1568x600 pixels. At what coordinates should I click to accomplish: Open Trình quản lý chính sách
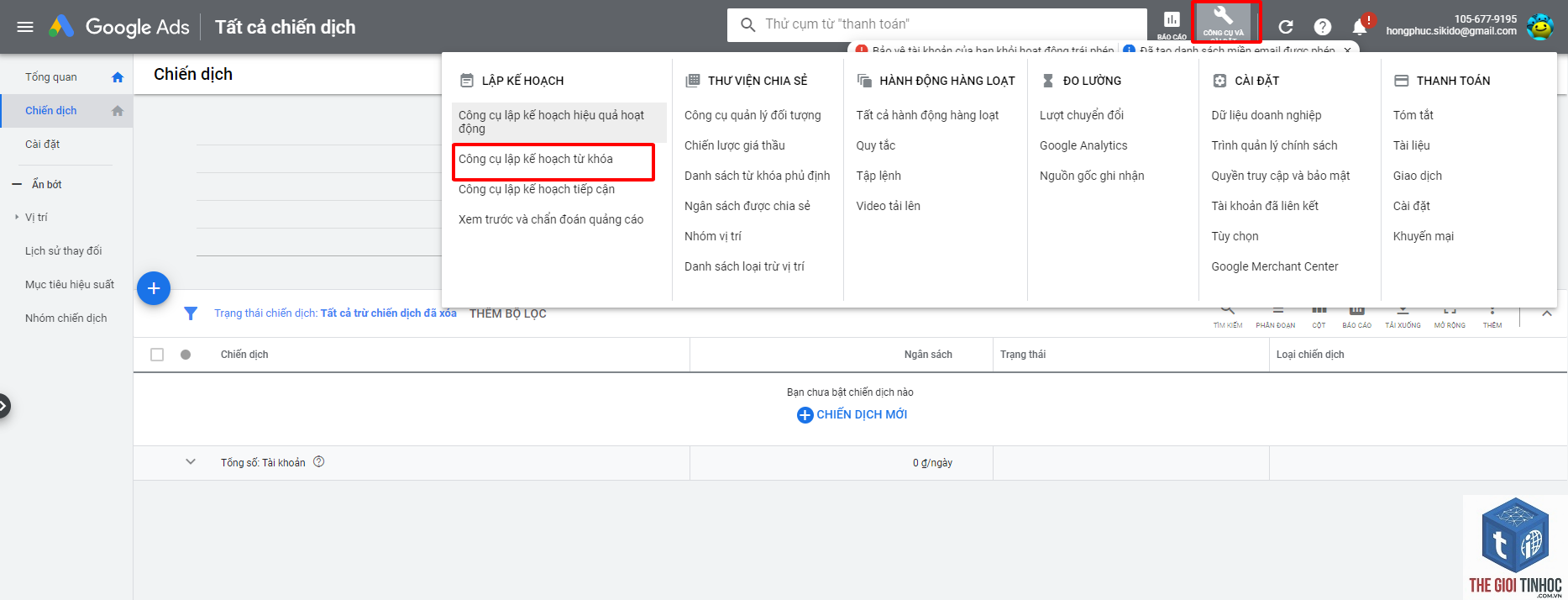[x=1274, y=145]
